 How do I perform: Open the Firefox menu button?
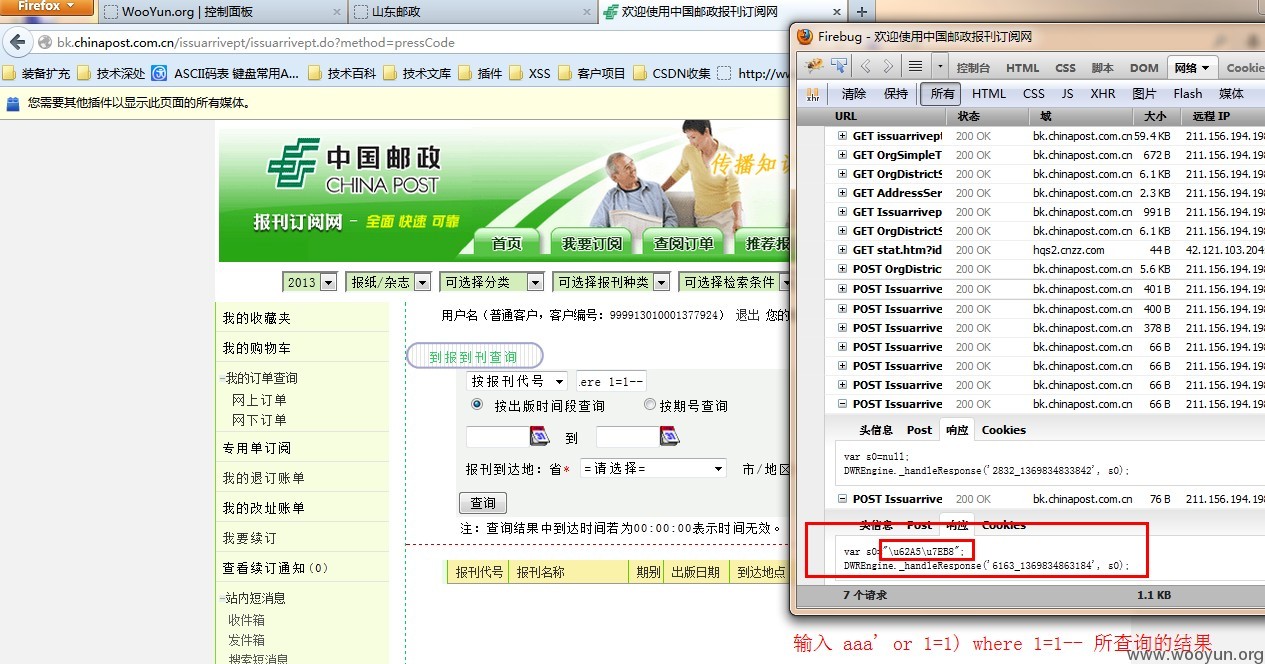click(x=47, y=8)
